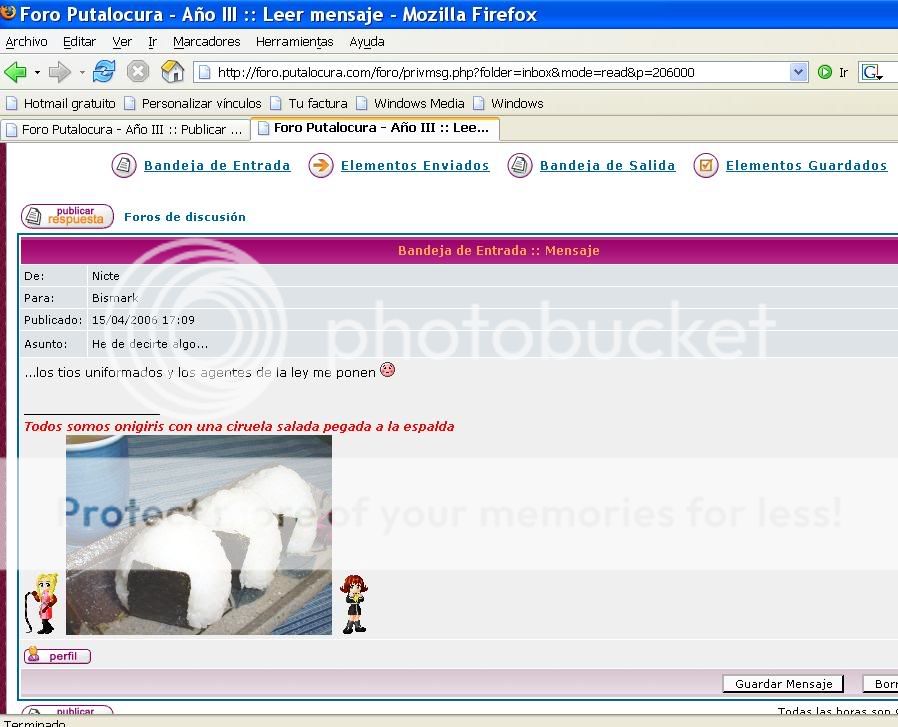Viewport: 898px width, 727px height.
Task: Click the green Back arrow button
Action: click(x=15, y=72)
